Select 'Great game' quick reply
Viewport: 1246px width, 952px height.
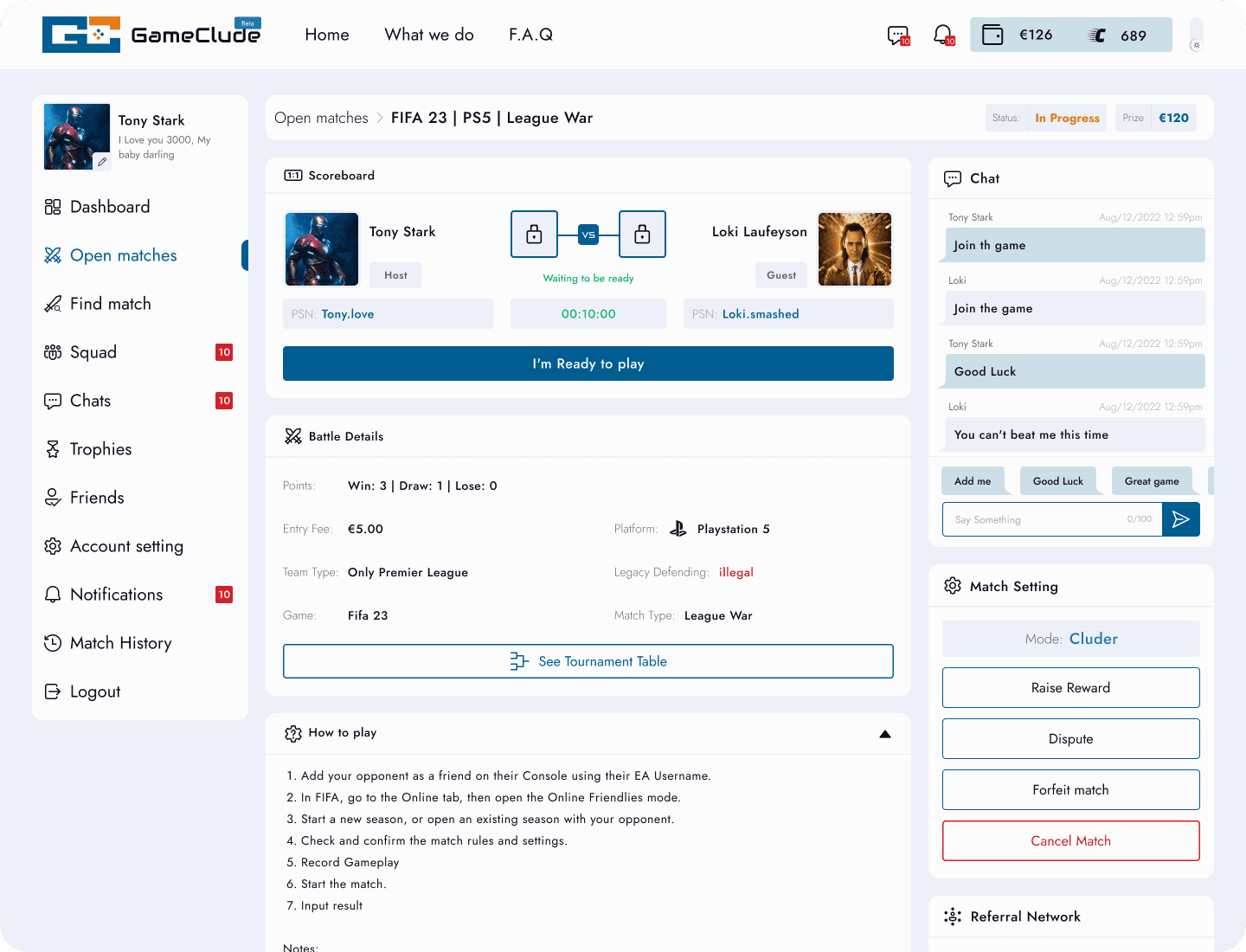pyautogui.click(x=1152, y=481)
